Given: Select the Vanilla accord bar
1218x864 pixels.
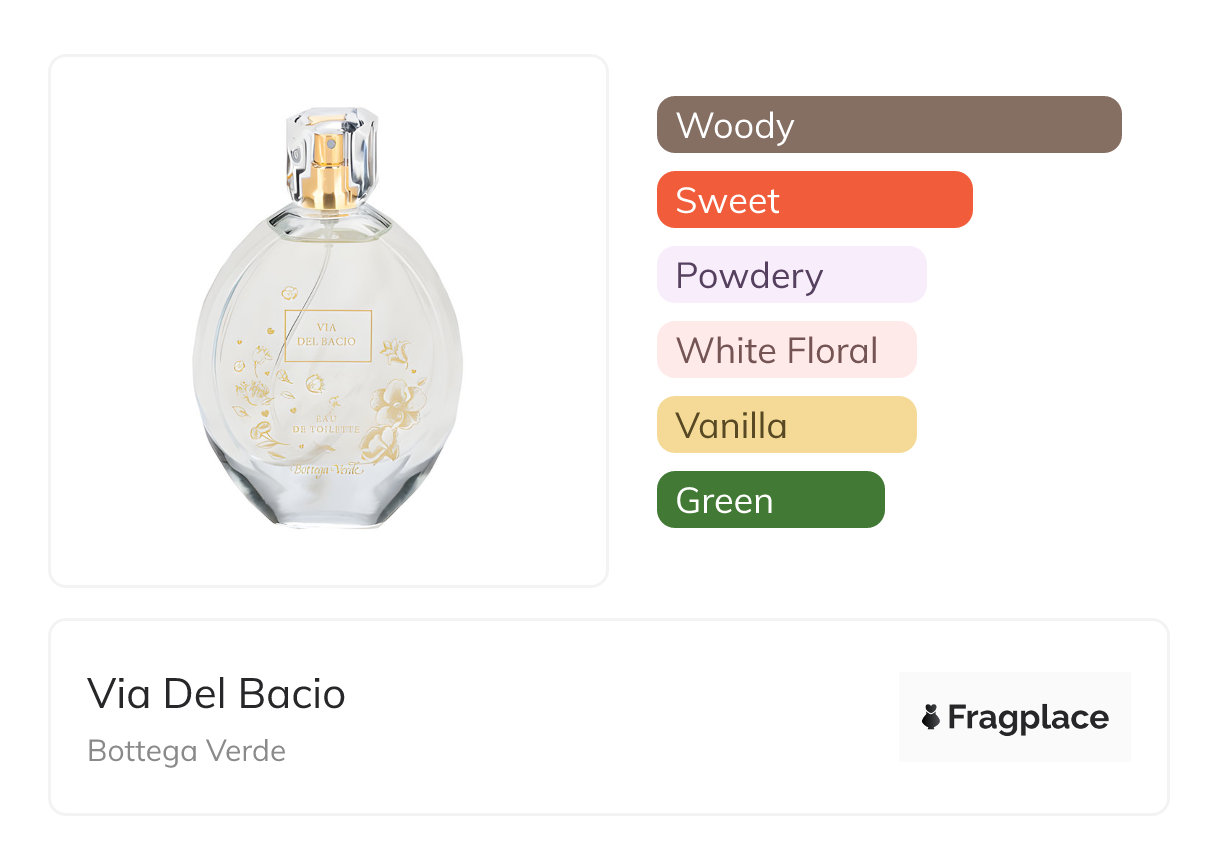Looking at the screenshot, I should tap(786, 425).
